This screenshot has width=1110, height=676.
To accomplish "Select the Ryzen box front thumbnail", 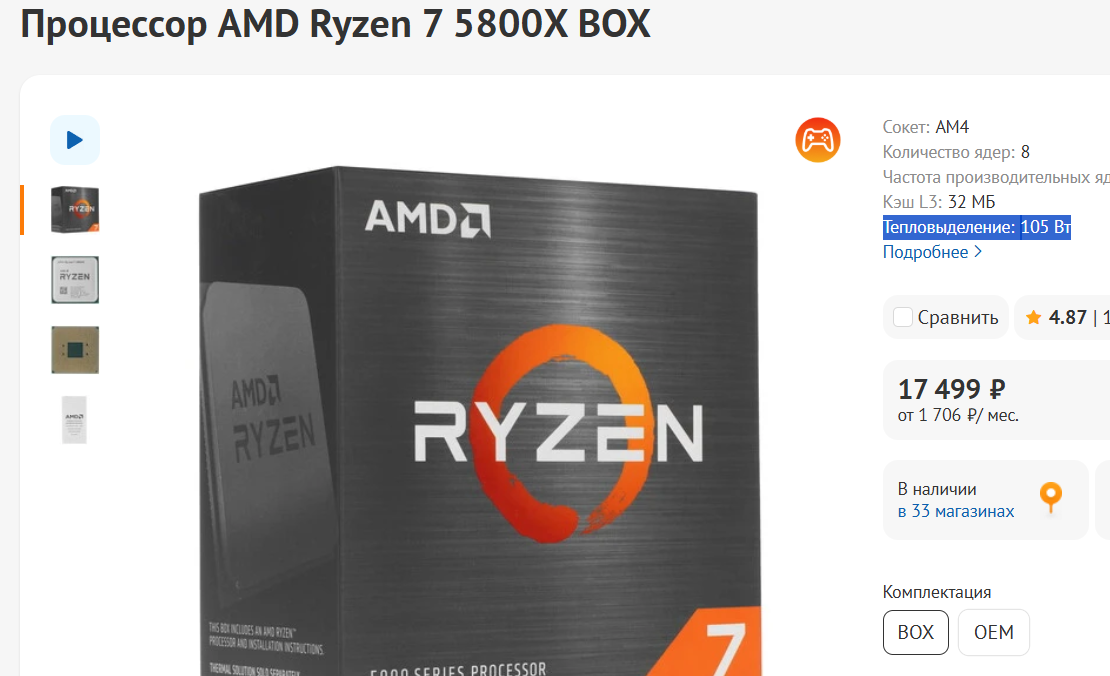I will click(x=75, y=210).
